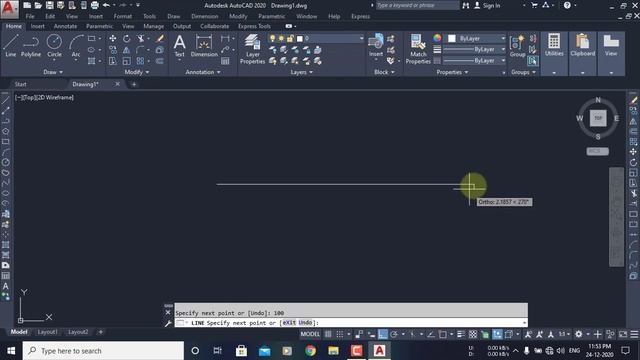Add a new drawing tab with plus
Screen dimensions: 640x360
click(x=133, y=84)
